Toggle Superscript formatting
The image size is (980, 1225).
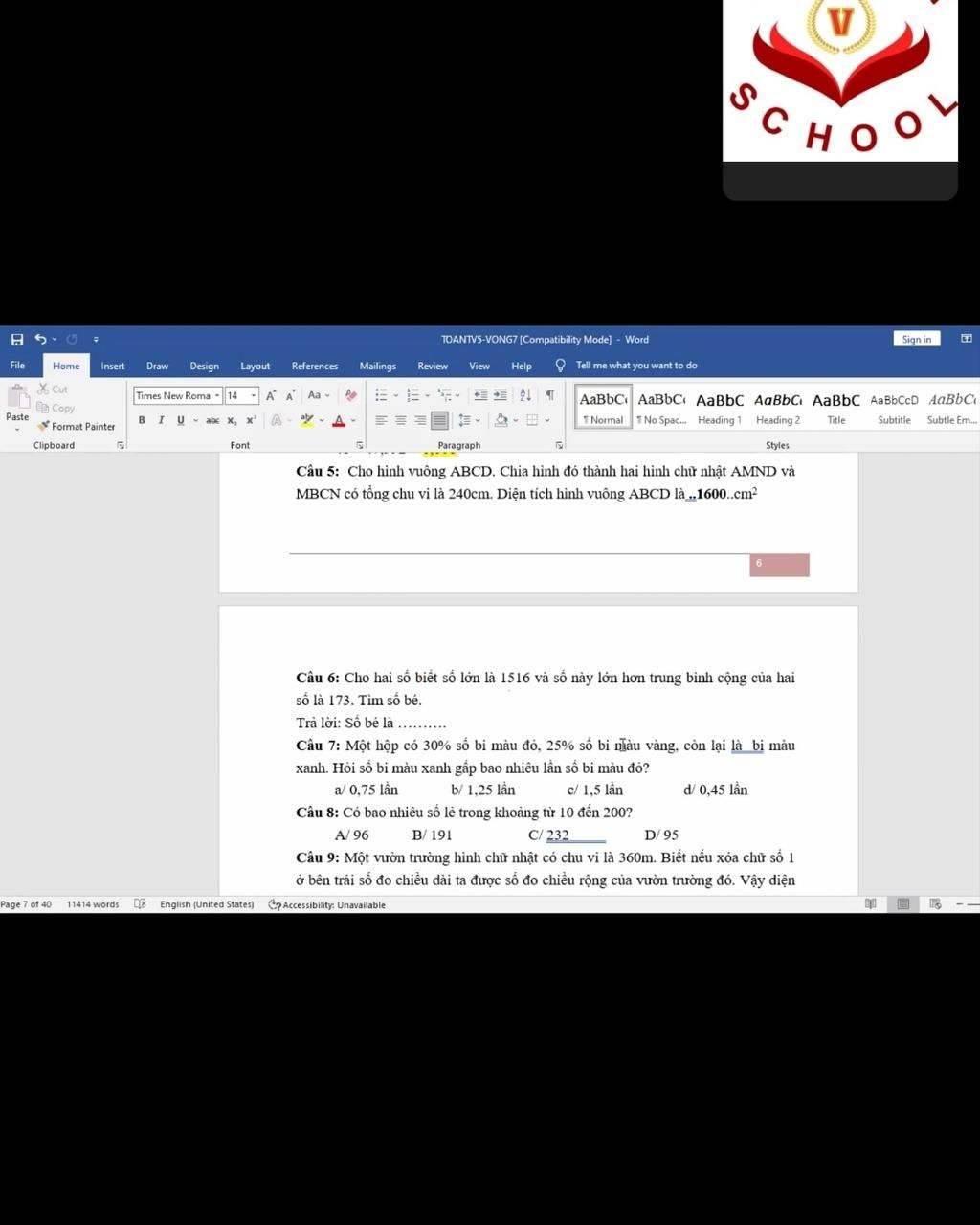click(251, 420)
